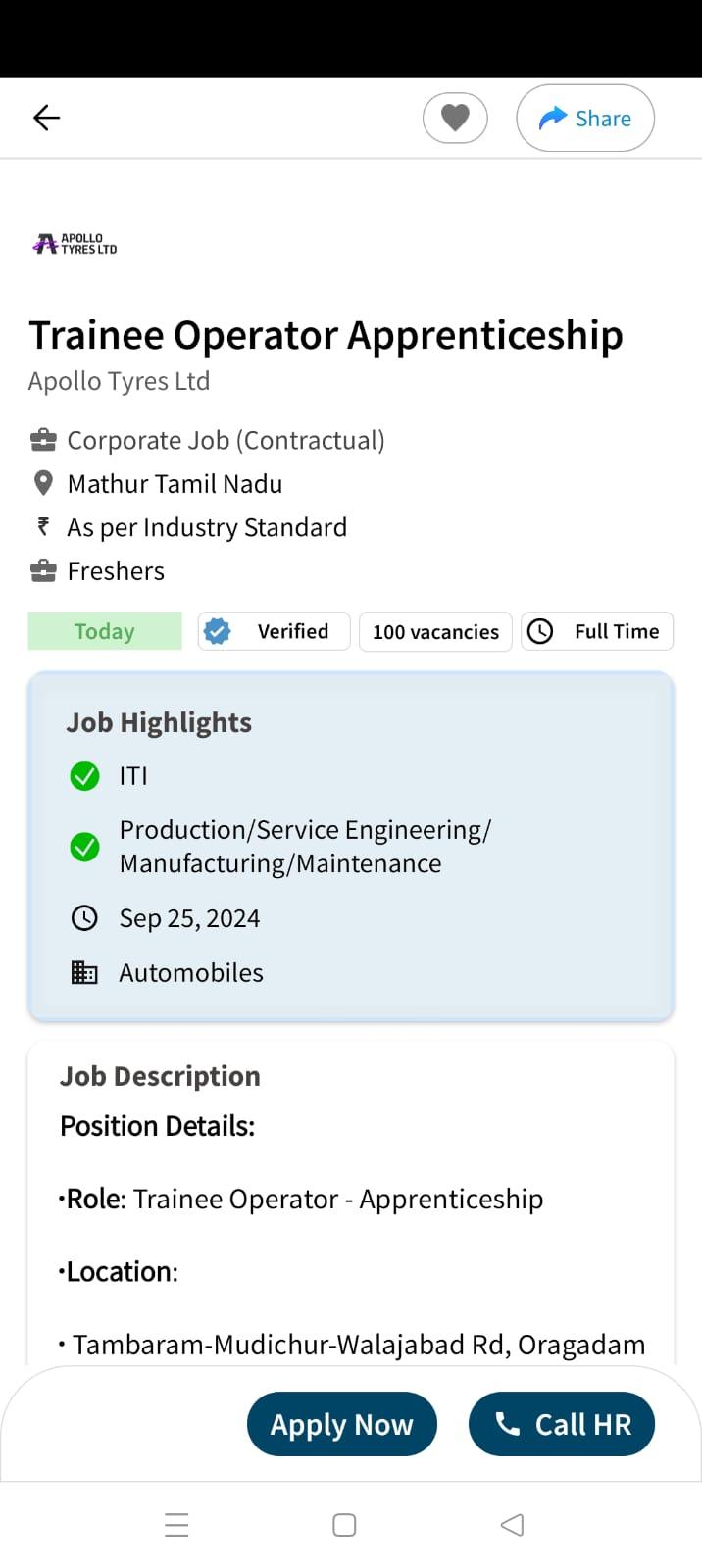
Task: Select the 100 vacancies chip
Action: click(x=435, y=631)
